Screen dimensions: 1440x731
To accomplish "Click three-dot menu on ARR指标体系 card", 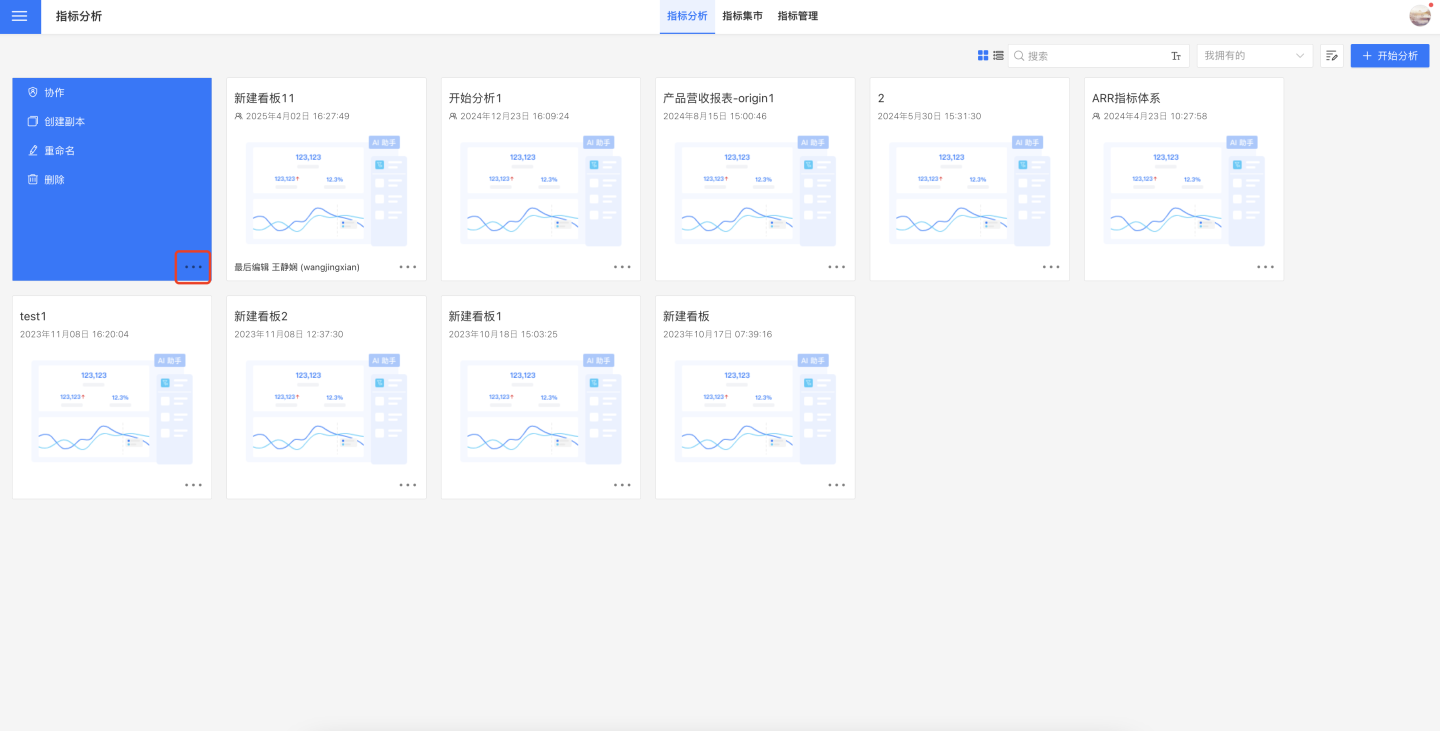I will tap(1265, 267).
